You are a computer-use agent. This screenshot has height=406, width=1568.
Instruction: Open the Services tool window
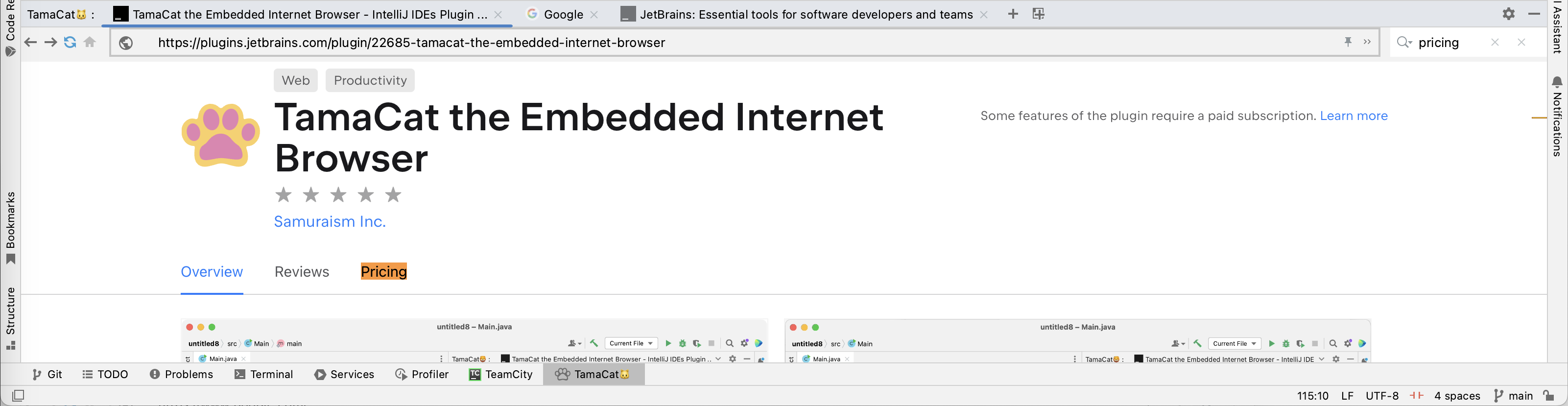coord(344,374)
